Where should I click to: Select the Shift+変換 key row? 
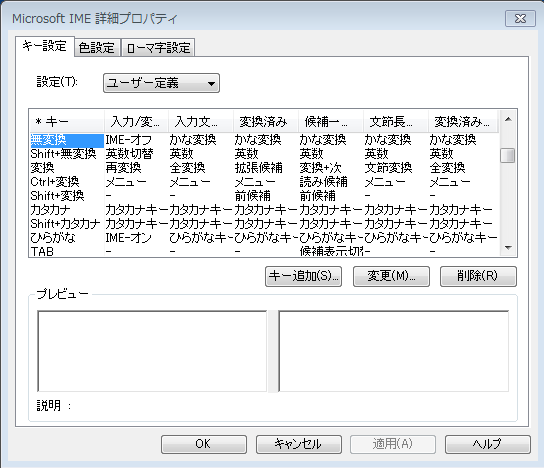264,196
